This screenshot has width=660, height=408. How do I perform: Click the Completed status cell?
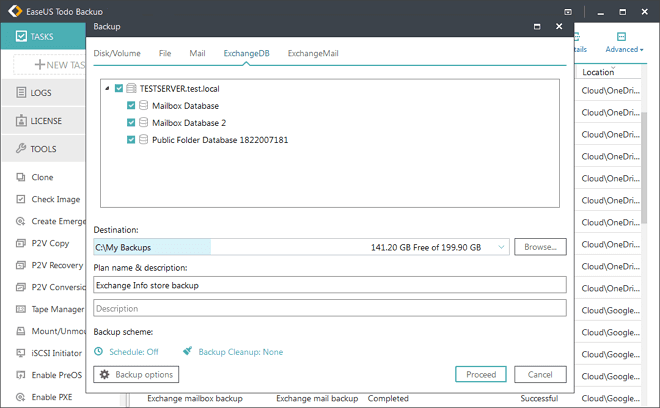pyautogui.click(x=388, y=398)
